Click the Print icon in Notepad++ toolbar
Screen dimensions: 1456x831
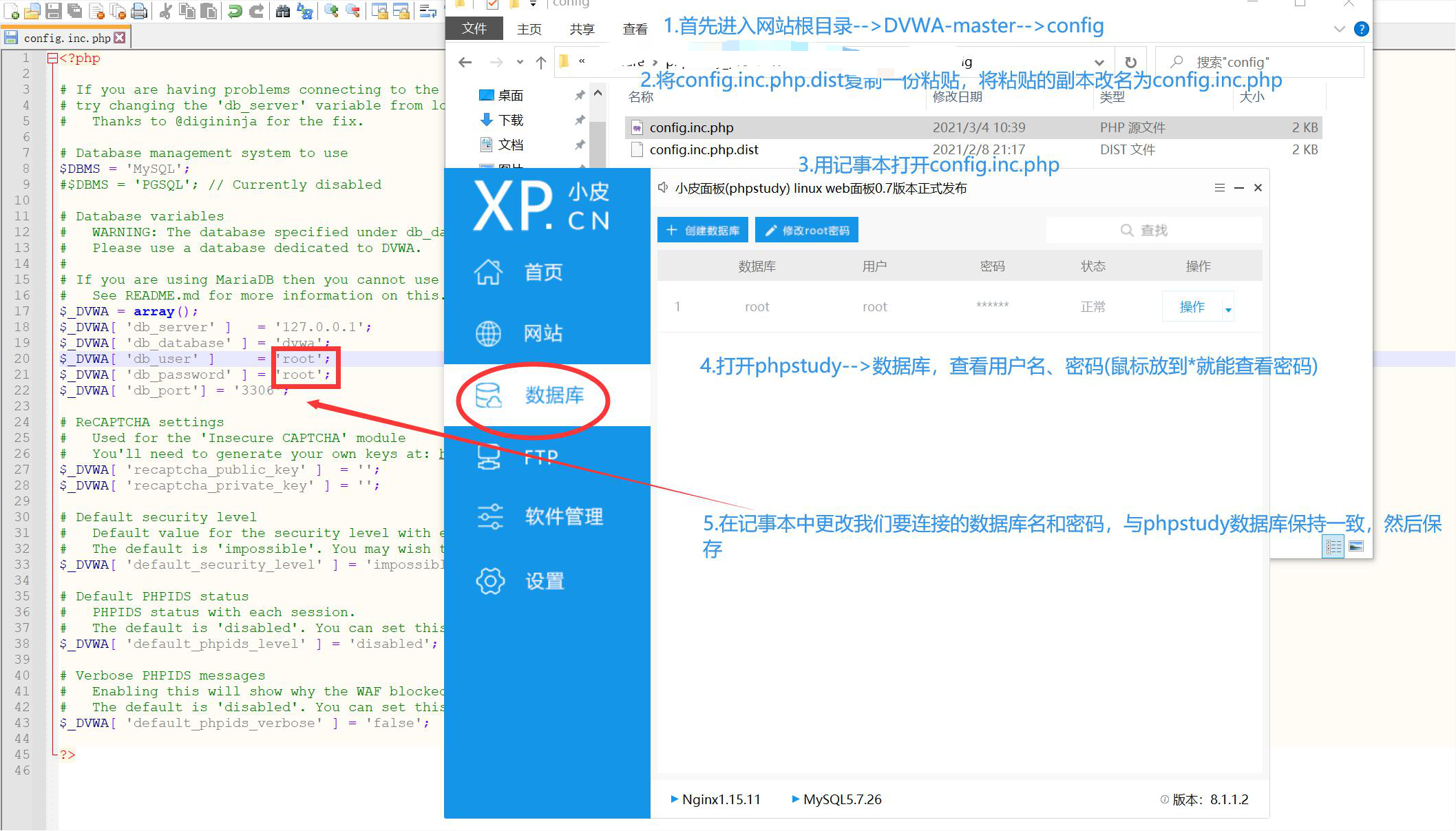pos(140,12)
